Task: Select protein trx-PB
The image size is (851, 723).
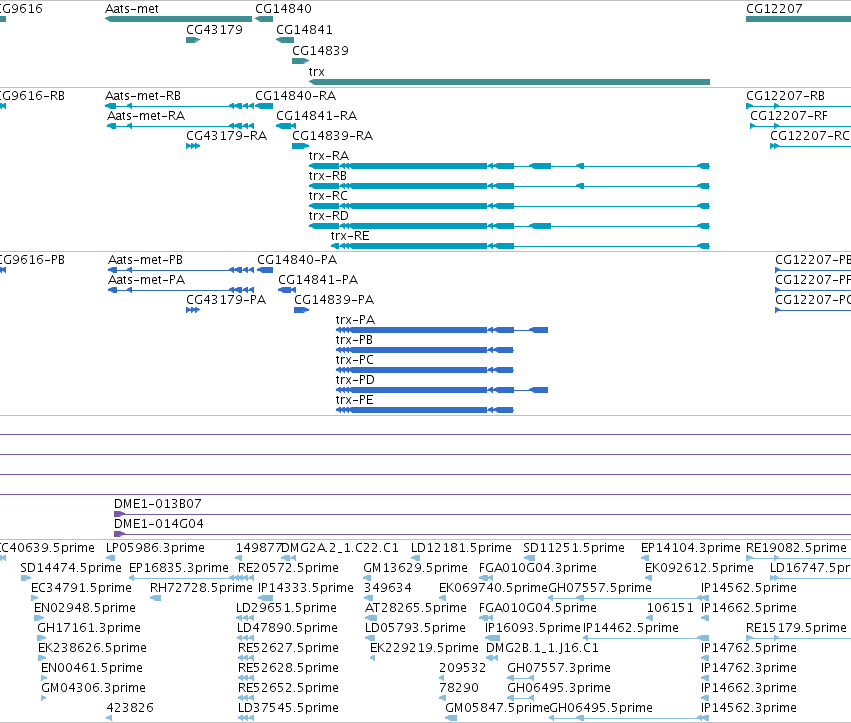Action: [424, 350]
